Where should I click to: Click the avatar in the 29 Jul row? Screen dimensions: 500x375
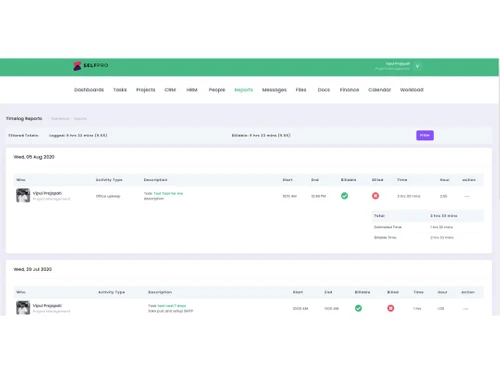[x=23, y=308]
